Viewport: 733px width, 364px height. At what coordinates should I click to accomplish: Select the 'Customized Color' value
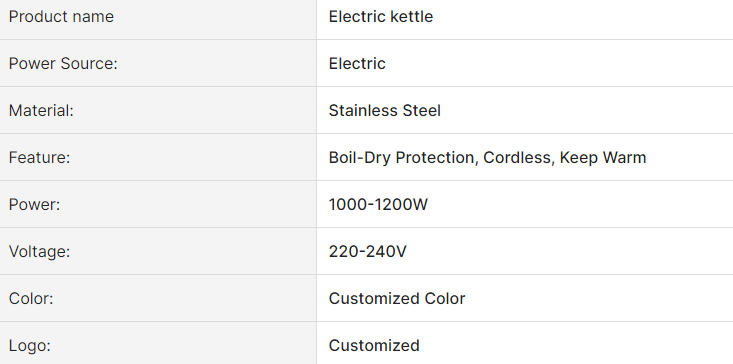(x=397, y=299)
